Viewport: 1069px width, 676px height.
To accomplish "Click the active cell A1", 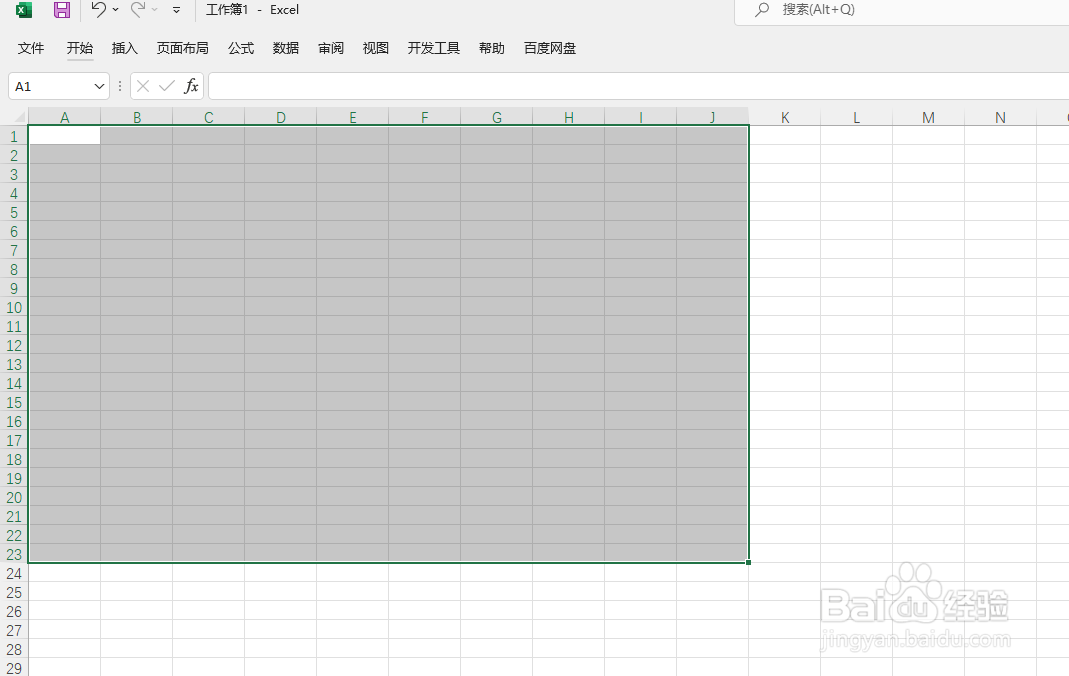I will tap(65, 136).
